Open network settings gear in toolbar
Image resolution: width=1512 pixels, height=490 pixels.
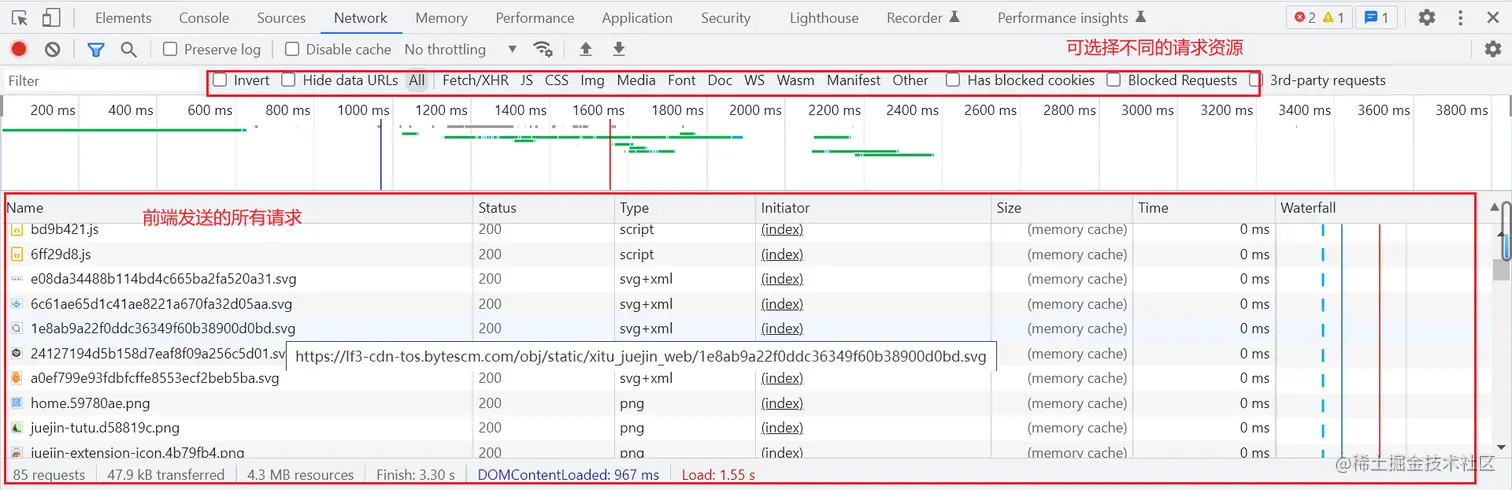tap(1493, 49)
